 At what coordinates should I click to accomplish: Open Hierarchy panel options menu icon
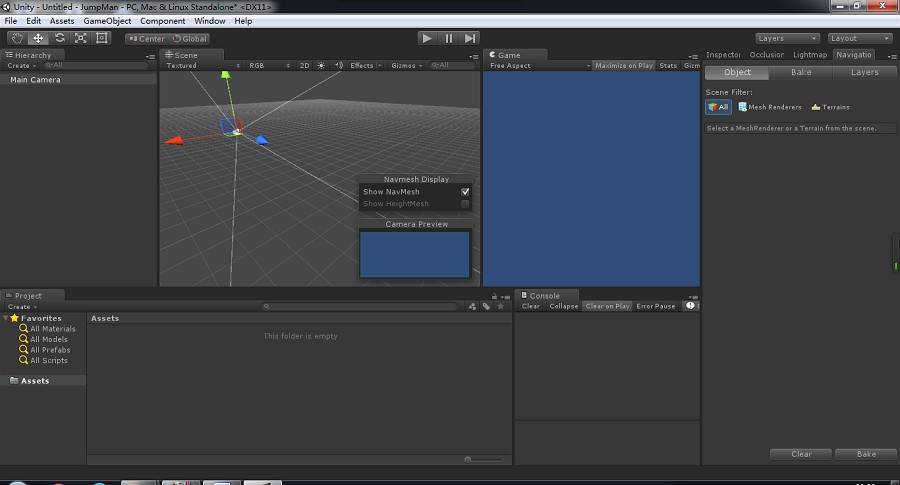[x=151, y=56]
